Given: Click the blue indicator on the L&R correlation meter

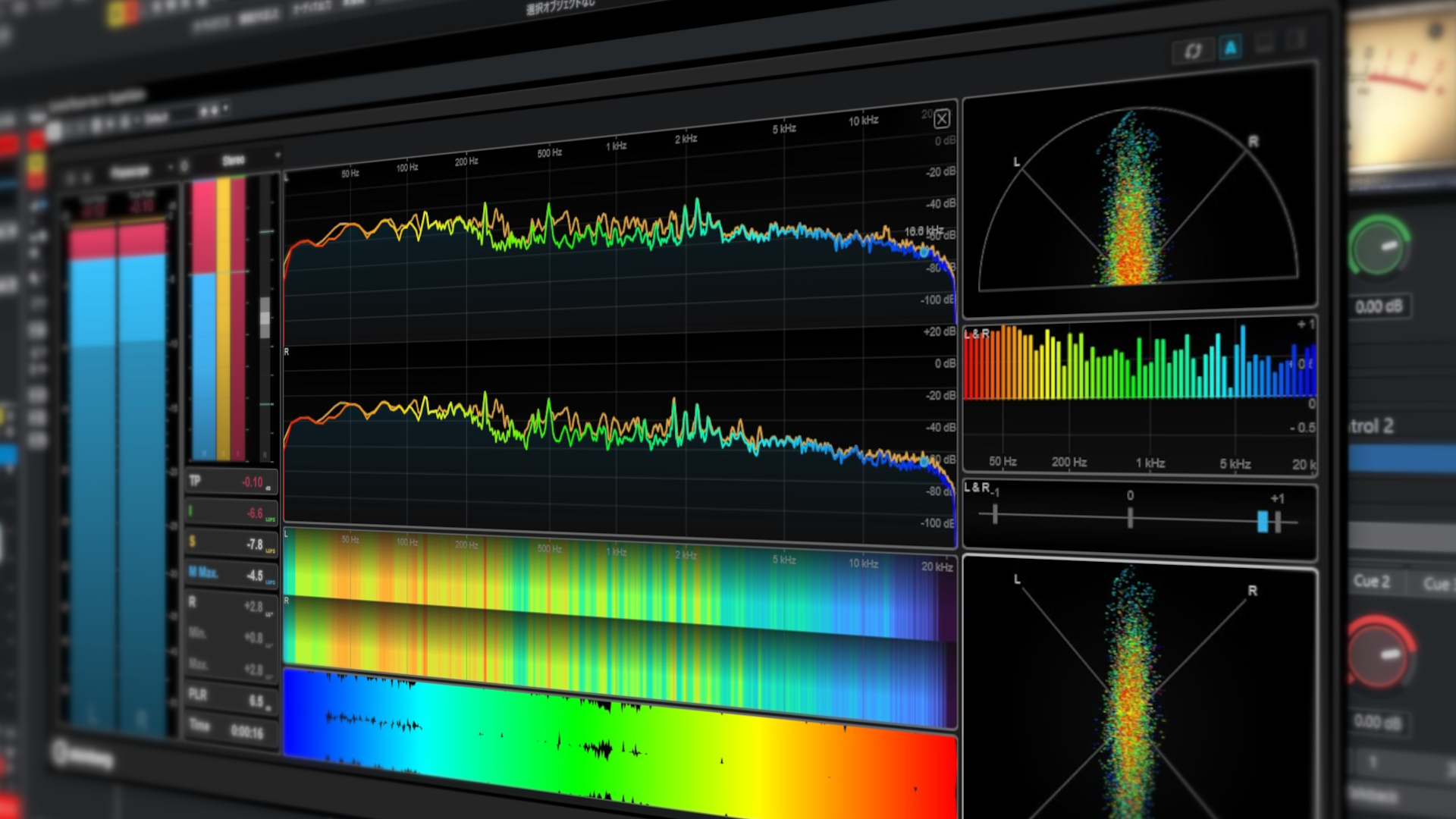Looking at the screenshot, I should click(1263, 522).
